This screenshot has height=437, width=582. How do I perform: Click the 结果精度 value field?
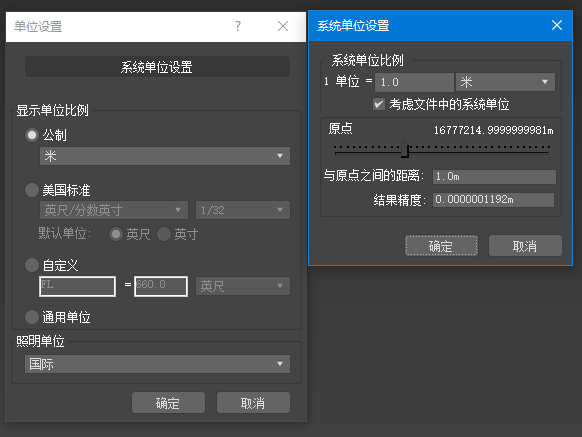tap(493, 199)
